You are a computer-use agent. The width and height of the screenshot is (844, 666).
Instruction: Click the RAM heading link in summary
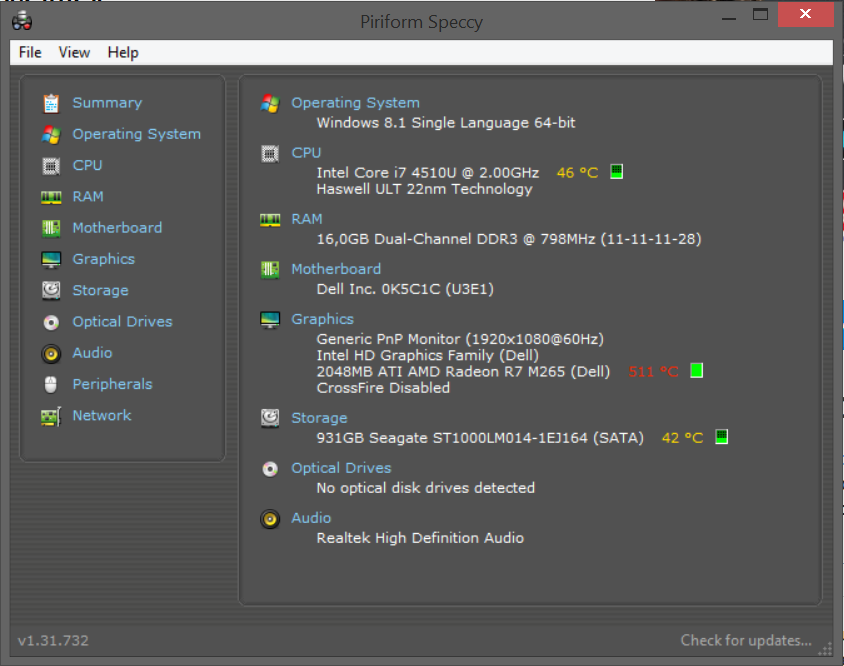coord(307,219)
